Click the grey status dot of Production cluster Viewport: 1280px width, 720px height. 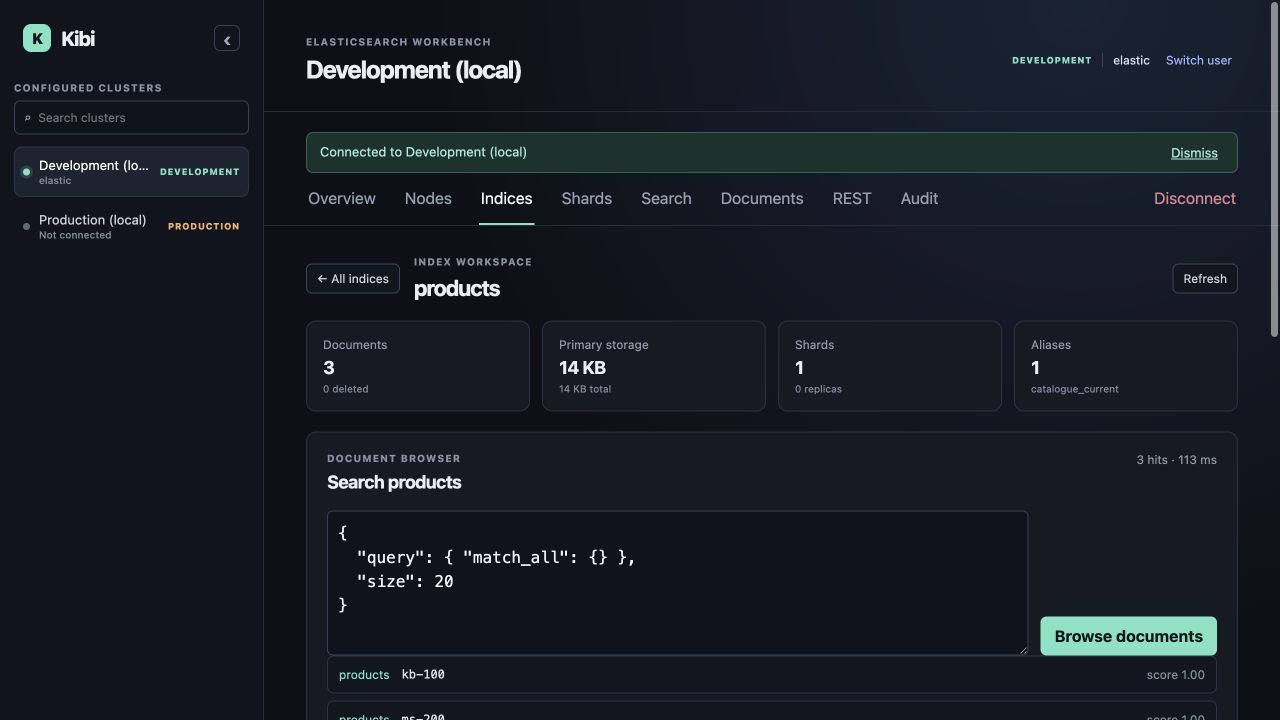pos(26,227)
